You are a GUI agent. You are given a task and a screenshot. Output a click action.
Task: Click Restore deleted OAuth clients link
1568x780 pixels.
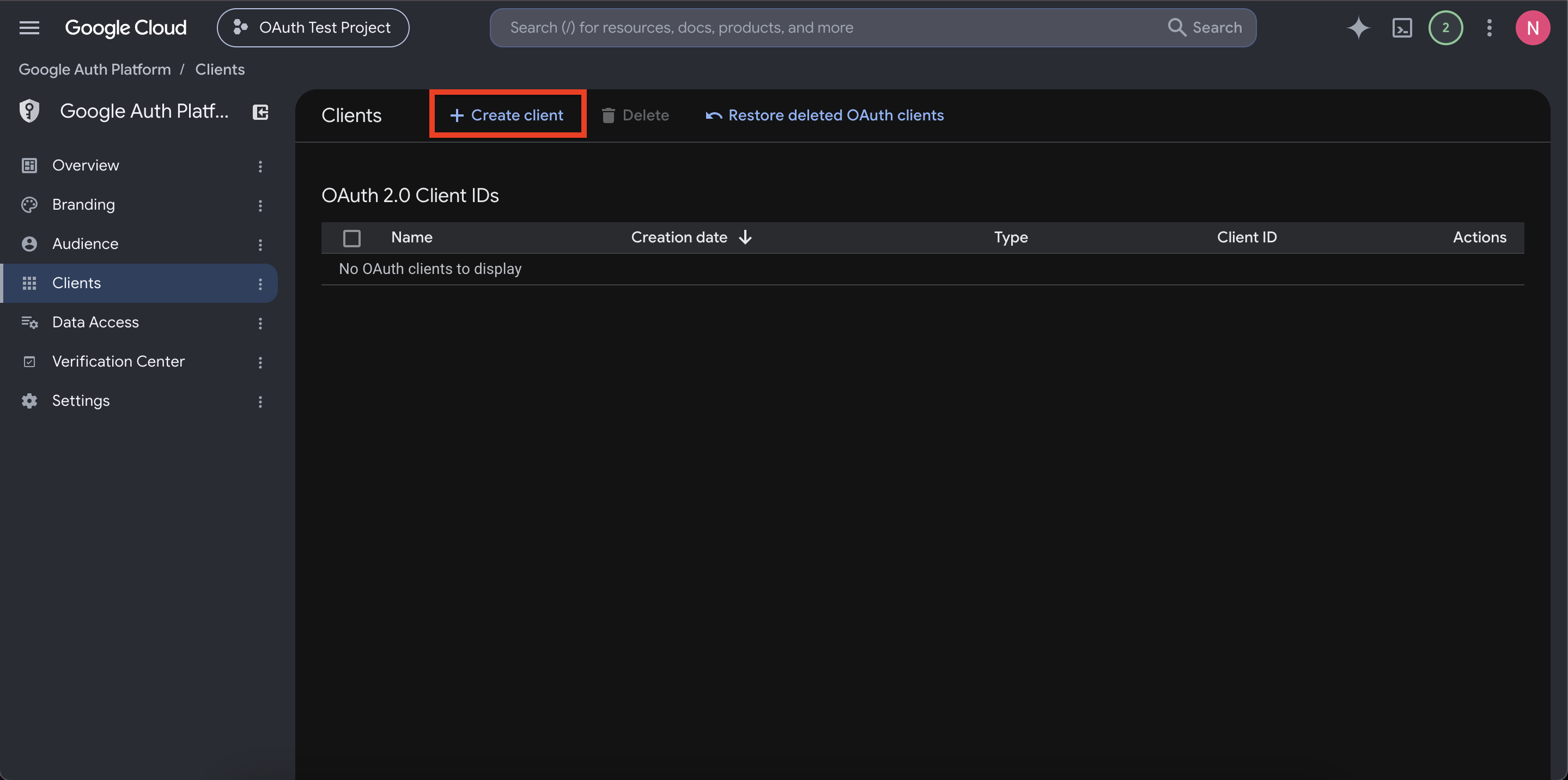pyautogui.click(x=824, y=114)
